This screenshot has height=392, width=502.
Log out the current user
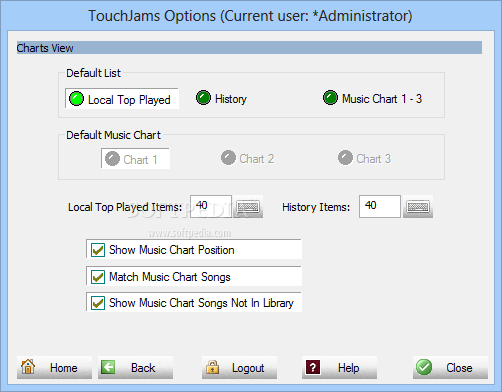[x=239, y=367]
